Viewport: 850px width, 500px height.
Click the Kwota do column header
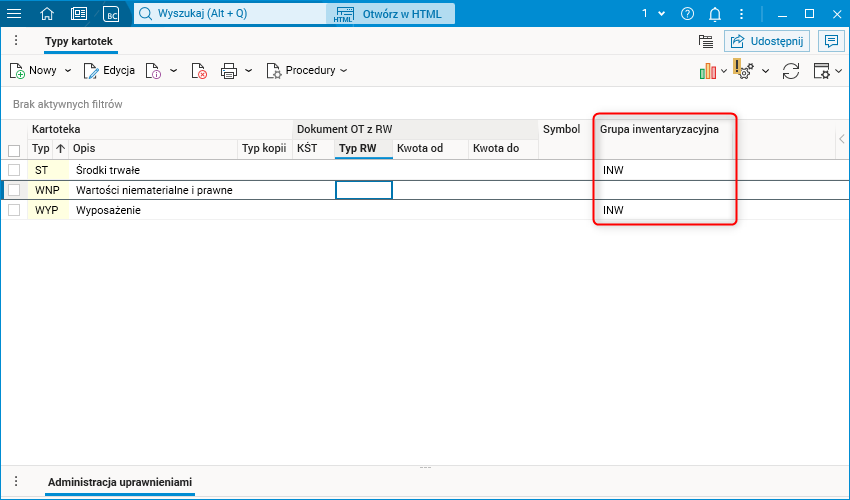click(503, 148)
